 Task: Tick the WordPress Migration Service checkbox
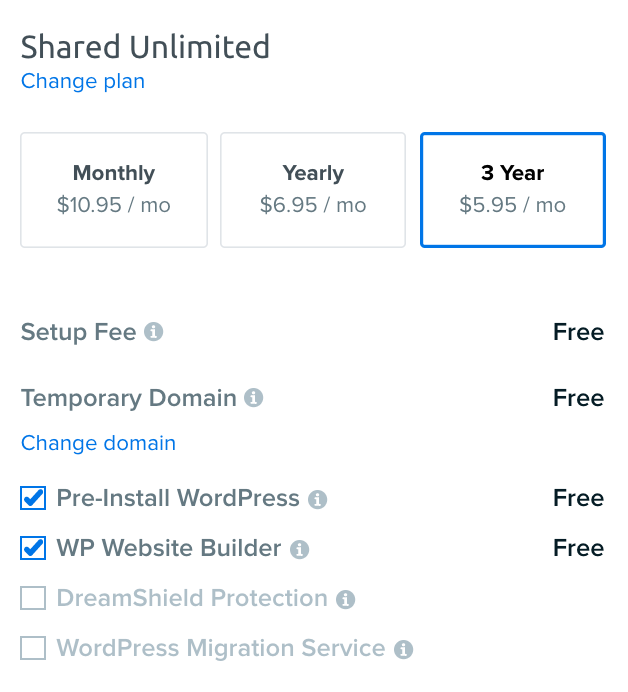point(33,648)
